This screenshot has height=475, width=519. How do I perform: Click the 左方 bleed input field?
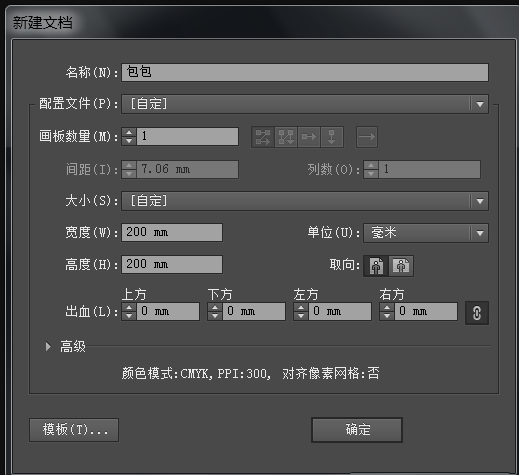340,311
